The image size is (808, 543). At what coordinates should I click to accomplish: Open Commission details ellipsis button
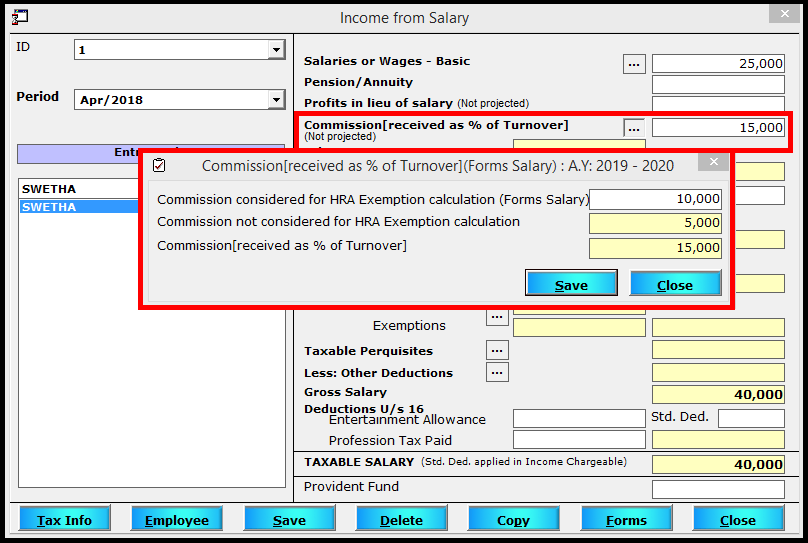point(634,128)
